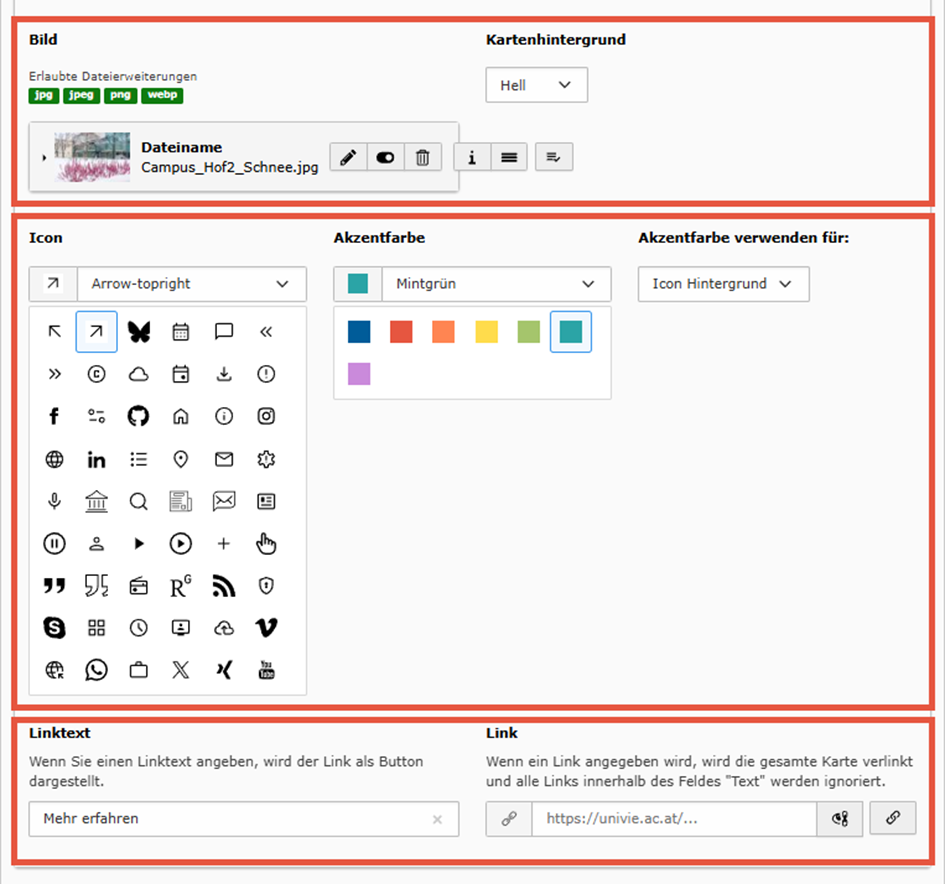Expand the image file record triangle
The image size is (945, 884).
pyautogui.click(x=44, y=158)
